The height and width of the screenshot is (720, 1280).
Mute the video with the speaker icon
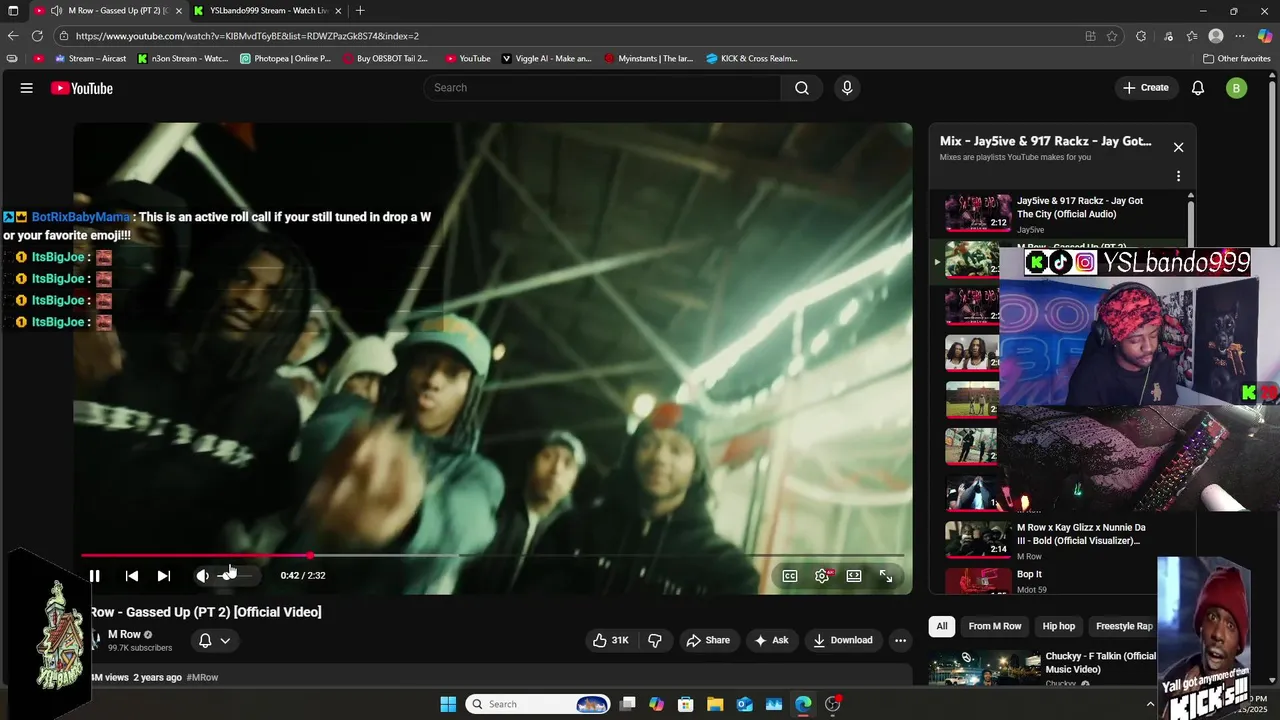click(x=202, y=576)
